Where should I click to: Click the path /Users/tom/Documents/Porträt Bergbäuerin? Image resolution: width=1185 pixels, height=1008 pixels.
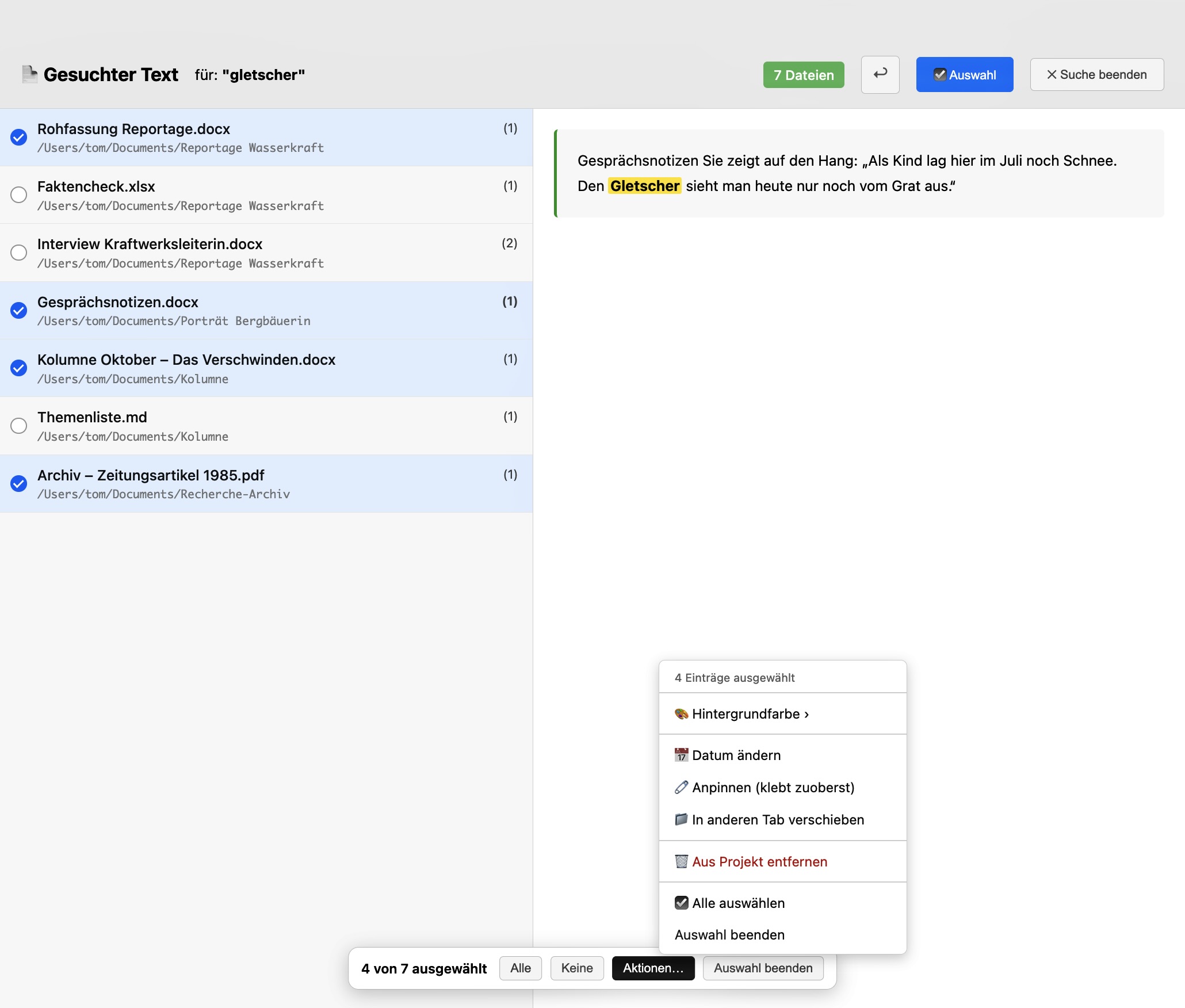[174, 321]
